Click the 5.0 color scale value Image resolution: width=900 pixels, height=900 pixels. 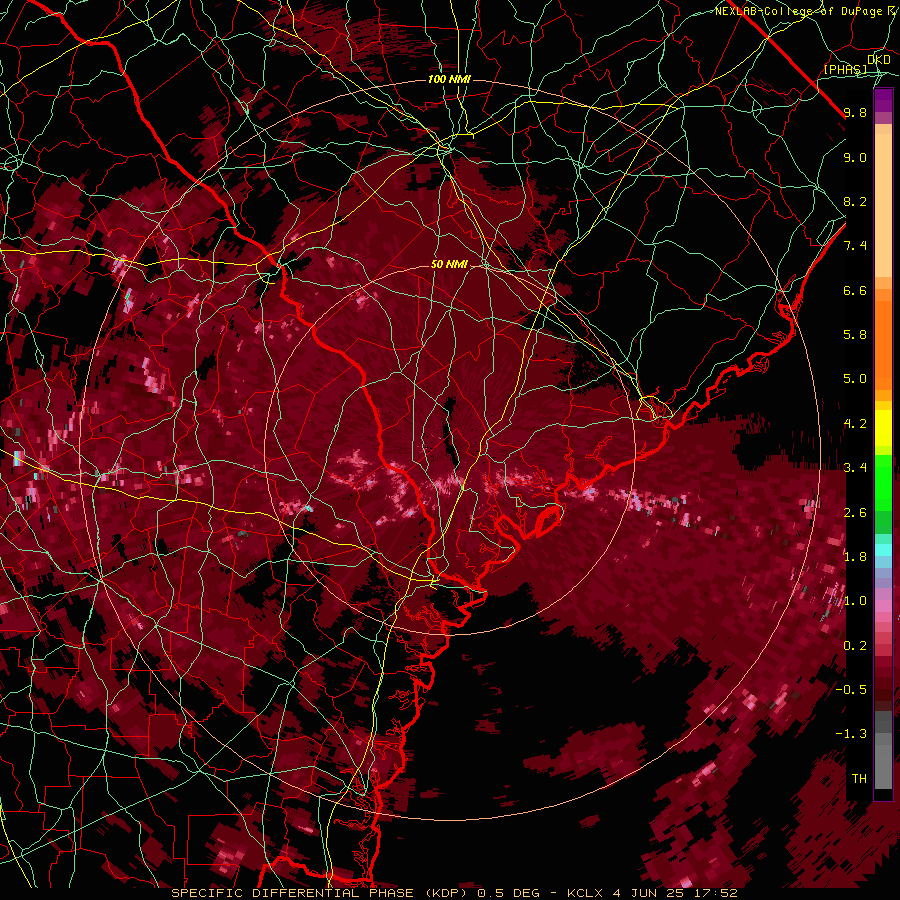point(855,379)
